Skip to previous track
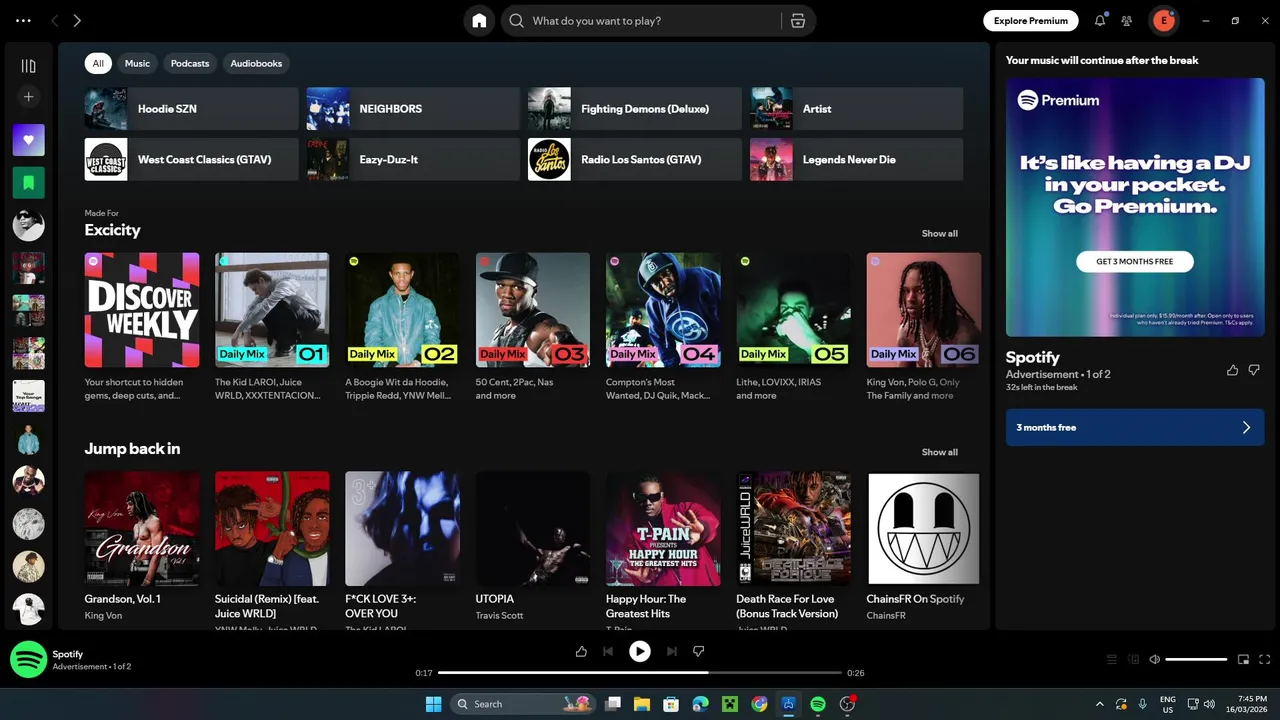 click(x=608, y=651)
